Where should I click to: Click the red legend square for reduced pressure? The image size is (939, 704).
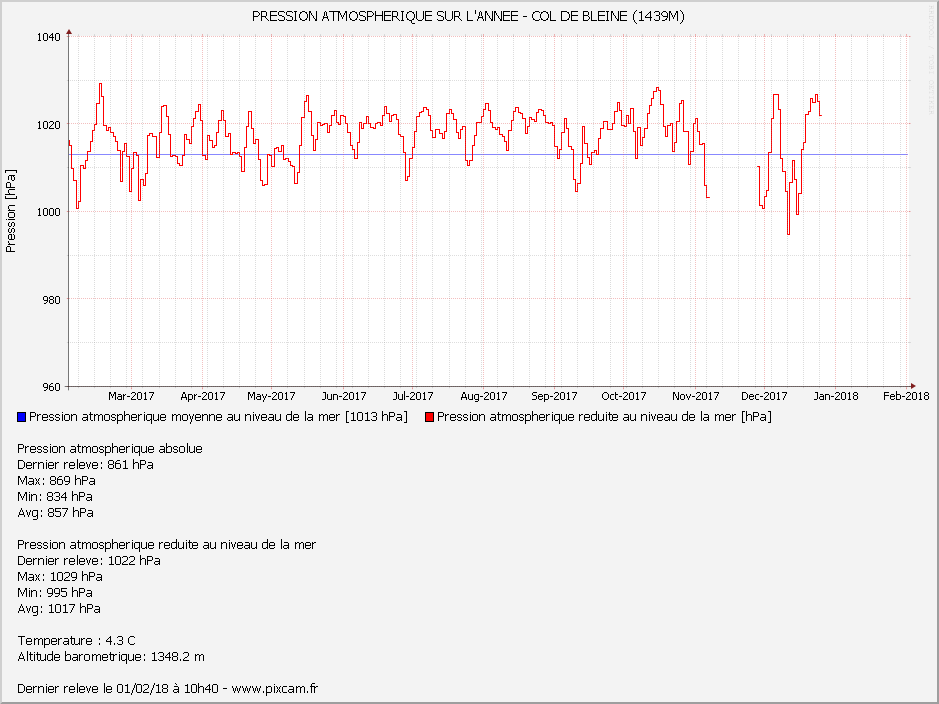[430, 417]
